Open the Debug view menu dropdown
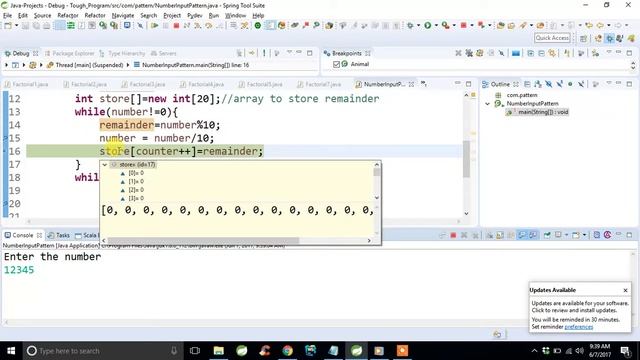This screenshot has height=360, width=640. coord(289,53)
